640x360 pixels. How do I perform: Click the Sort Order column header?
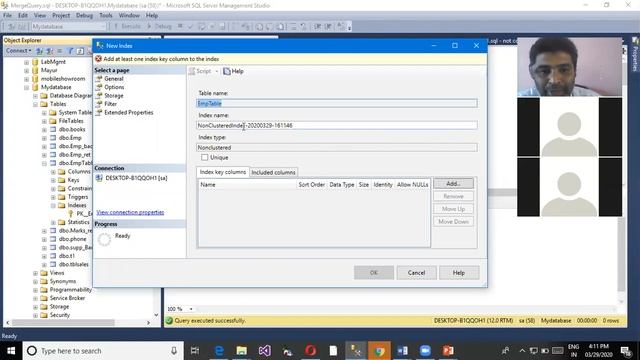tap(311, 184)
